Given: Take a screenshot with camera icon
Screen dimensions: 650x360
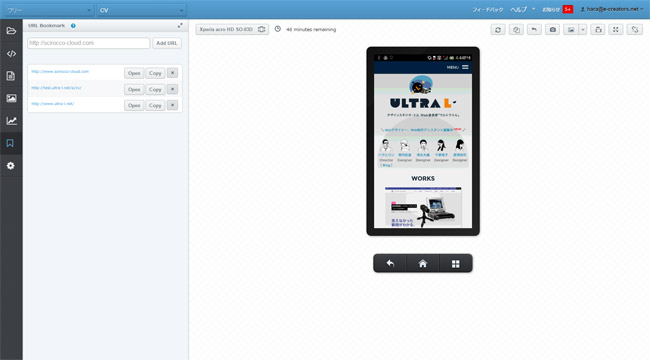Looking at the screenshot, I should click(x=553, y=29).
